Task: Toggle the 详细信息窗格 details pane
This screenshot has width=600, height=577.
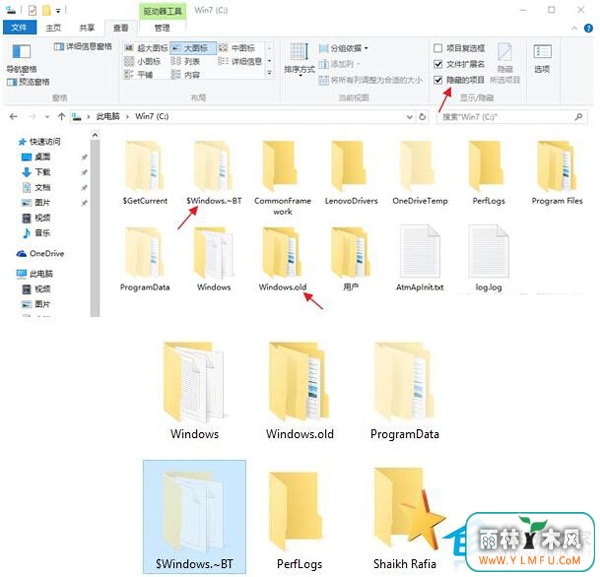Action: [83, 47]
